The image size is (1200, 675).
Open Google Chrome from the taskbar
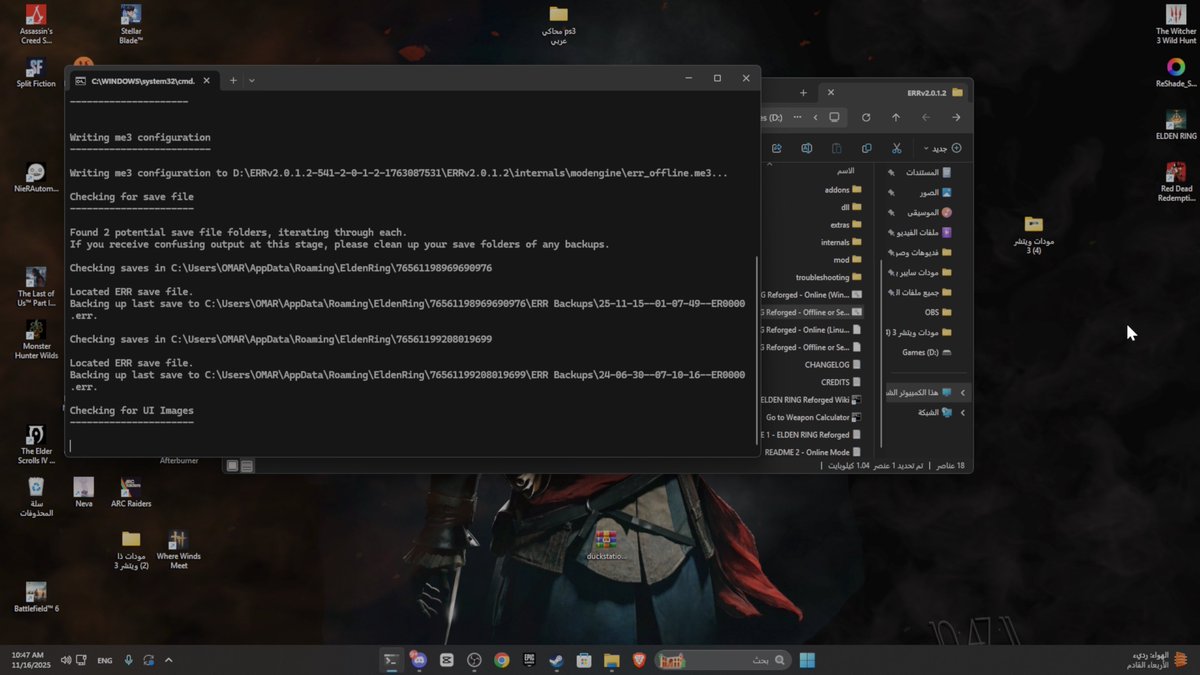[x=502, y=660]
